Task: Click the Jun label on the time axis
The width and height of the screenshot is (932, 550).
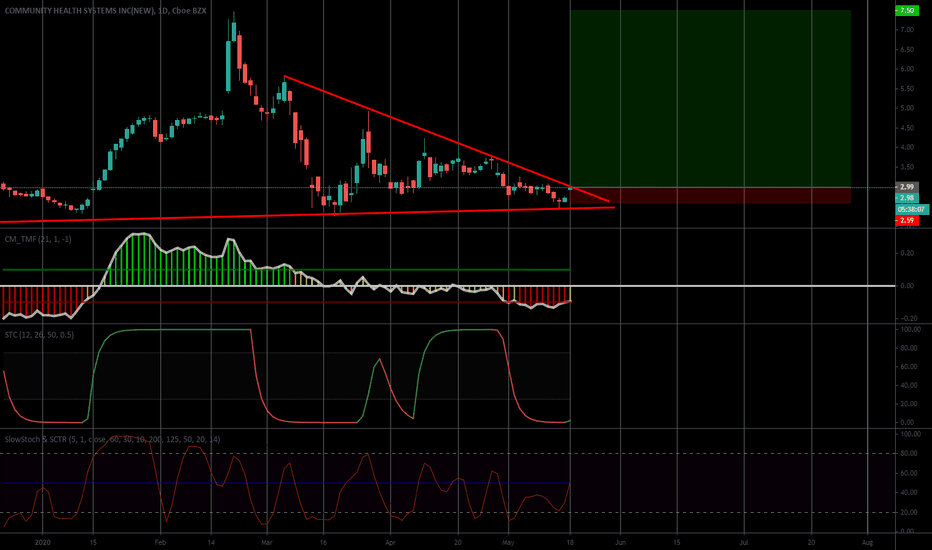Action: (x=621, y=542)
